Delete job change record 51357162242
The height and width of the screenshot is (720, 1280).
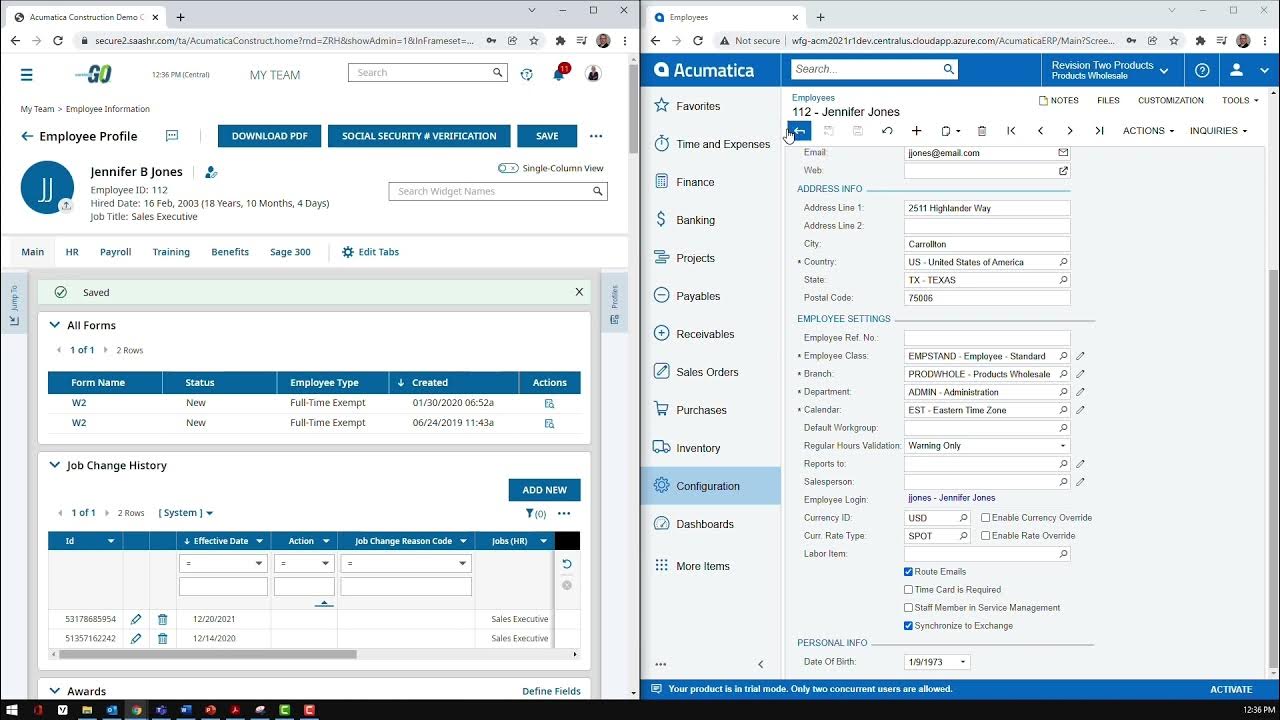pyautogui.click(x=162, y=639)
